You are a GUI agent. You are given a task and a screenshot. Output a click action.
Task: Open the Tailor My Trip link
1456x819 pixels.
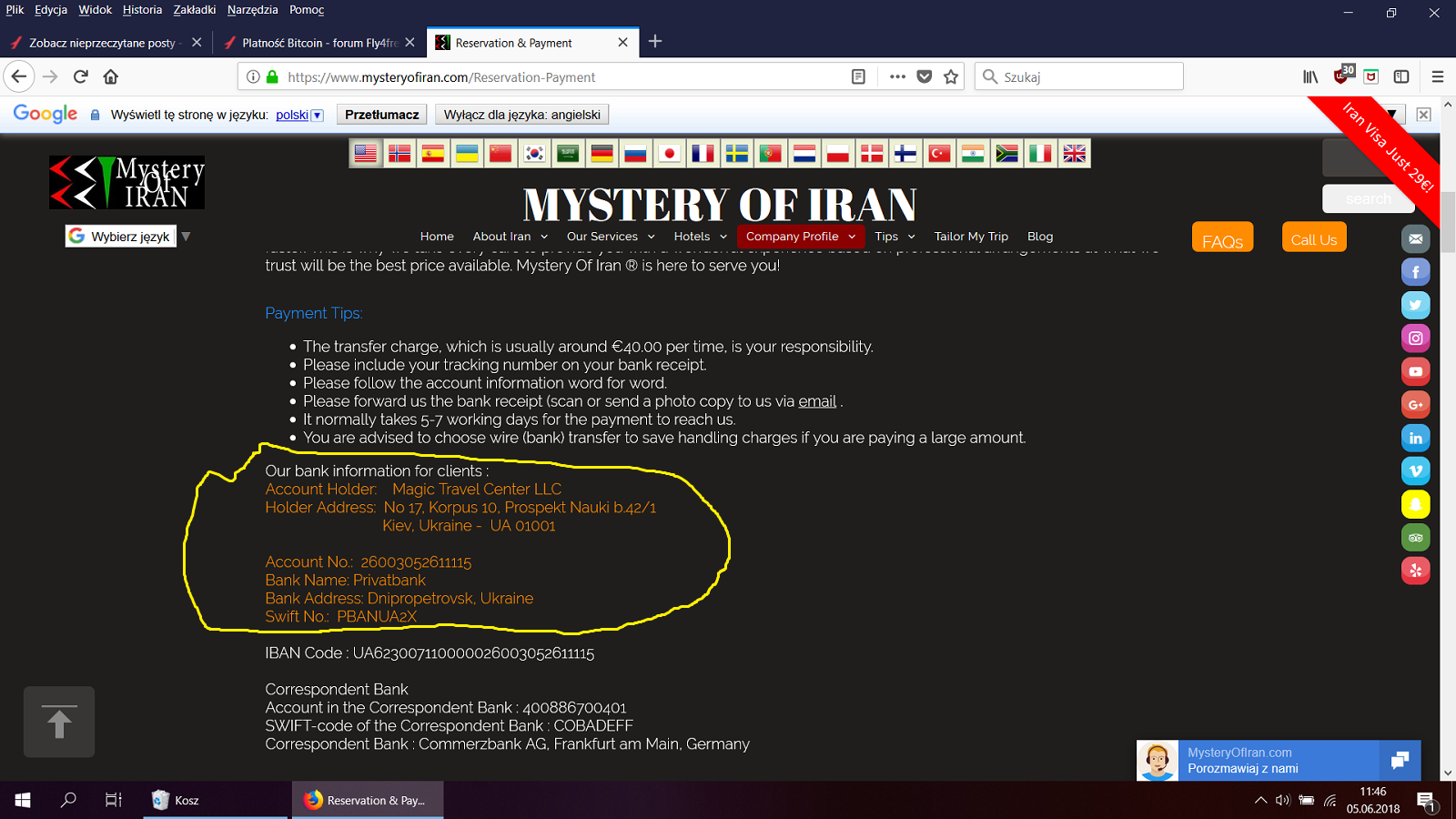coord(971,237)
